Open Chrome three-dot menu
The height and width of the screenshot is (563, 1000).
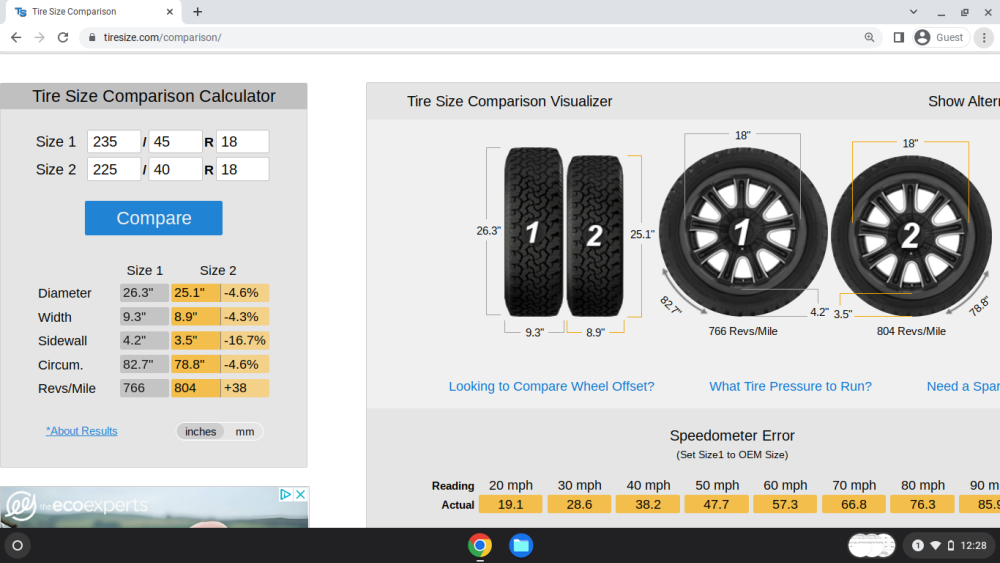[x=984, y=38]
